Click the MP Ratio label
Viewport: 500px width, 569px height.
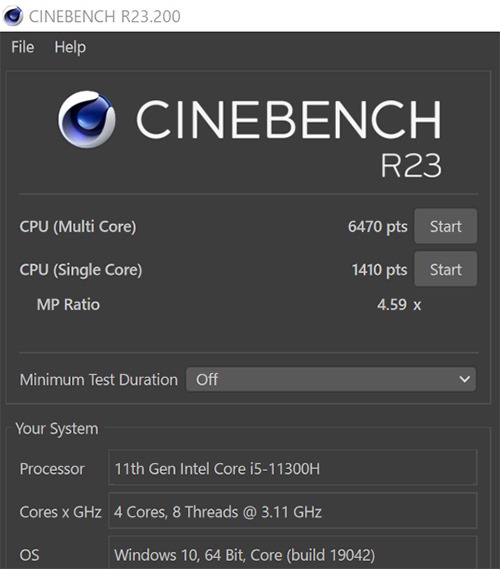point(68,304)
